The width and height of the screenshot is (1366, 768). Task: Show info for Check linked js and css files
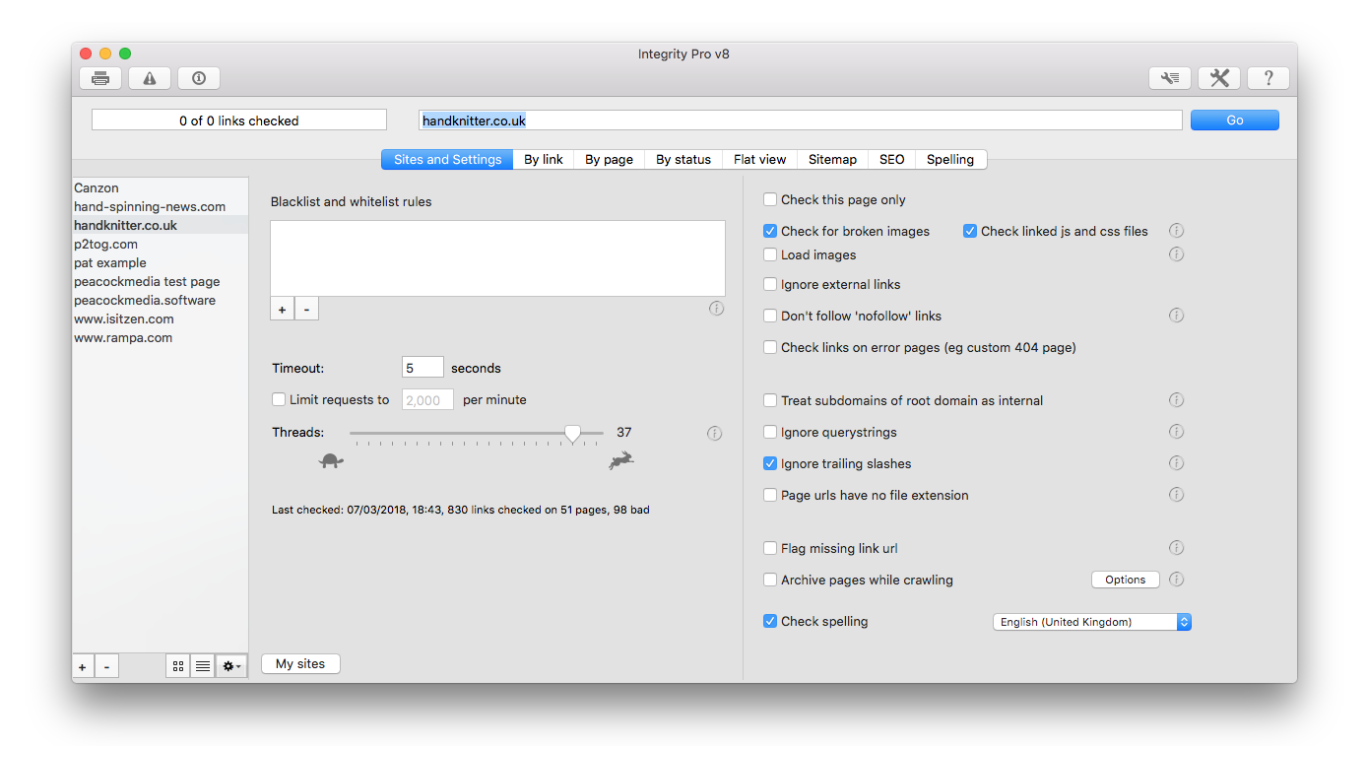[x=1176, y=231]
